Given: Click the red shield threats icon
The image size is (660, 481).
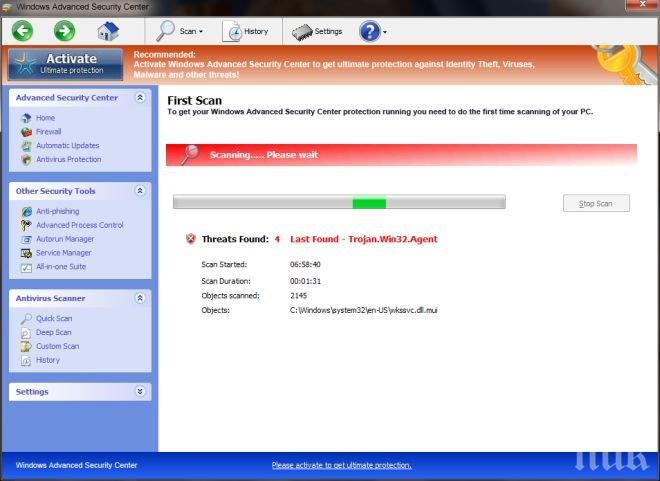Looking at the screenshot, I should coord(190,239).
